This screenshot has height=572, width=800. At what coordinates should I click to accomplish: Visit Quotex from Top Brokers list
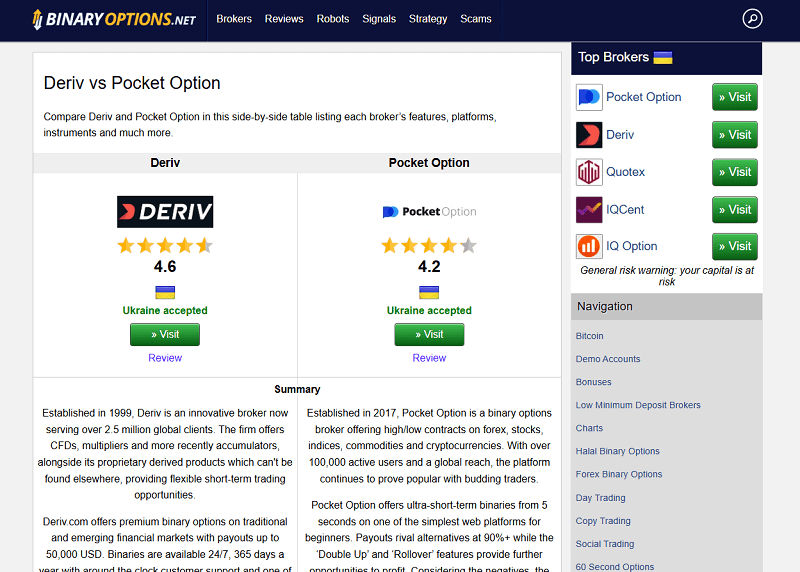pyautogui.click(x=735, y=172)
